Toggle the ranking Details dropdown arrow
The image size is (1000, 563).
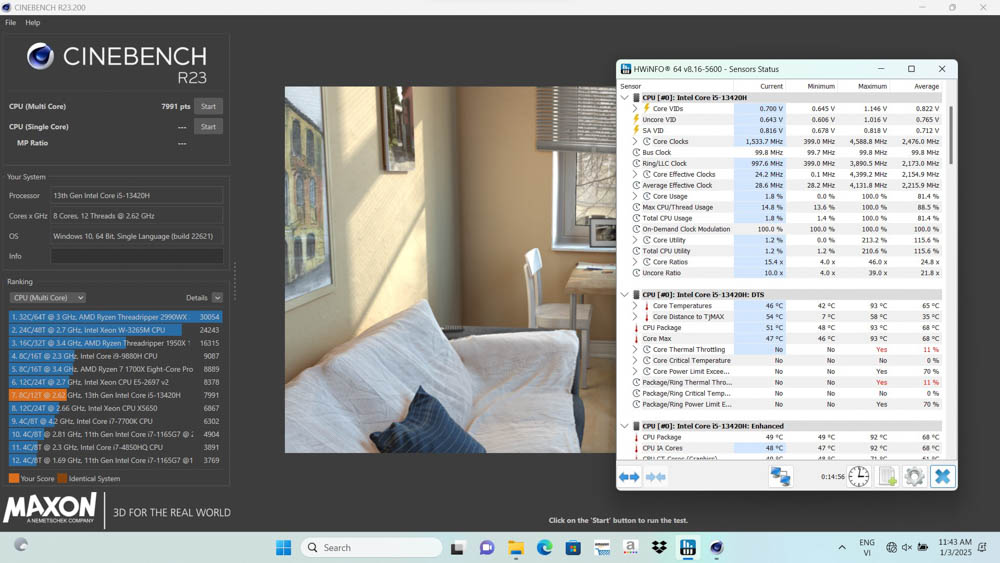(x=217, y=298)
